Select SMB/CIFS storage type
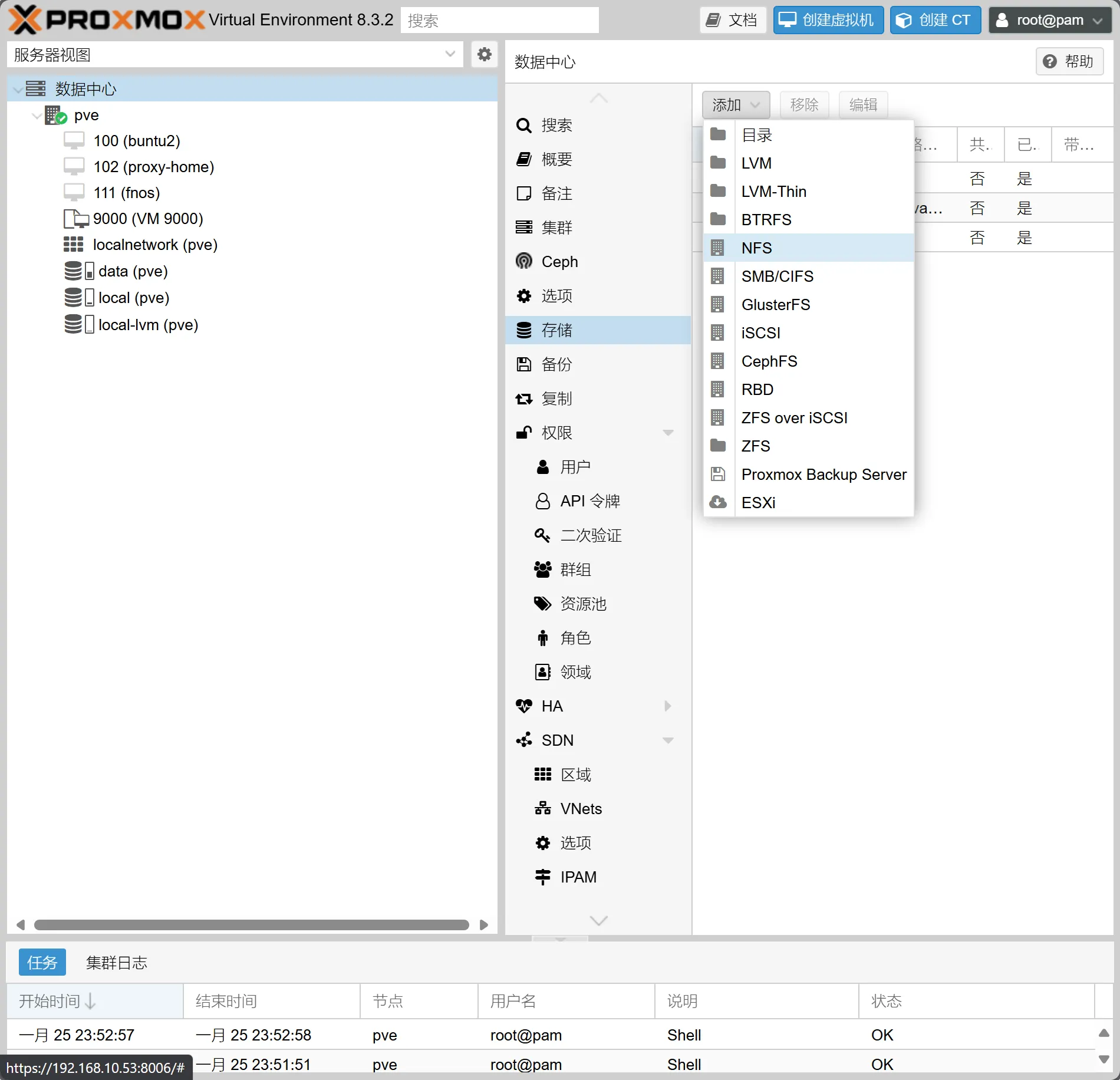1120x1080 pixels. pos(777,276)
